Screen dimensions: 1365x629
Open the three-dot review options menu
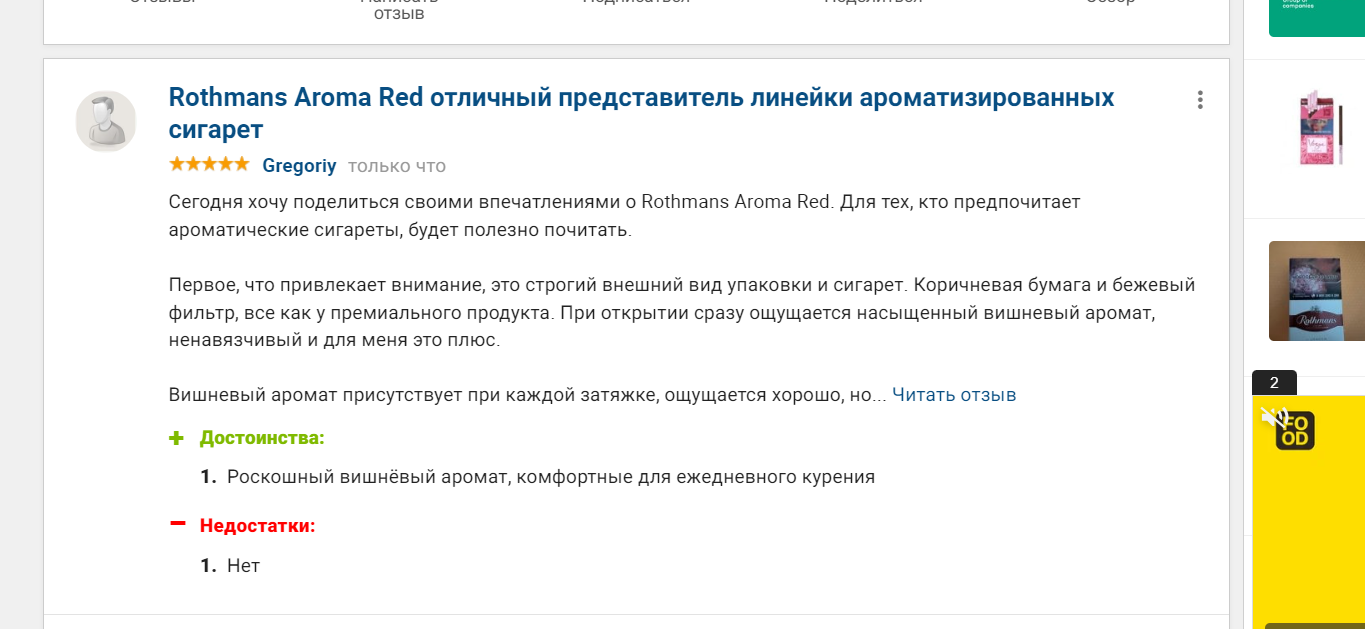pos(1199,100)
